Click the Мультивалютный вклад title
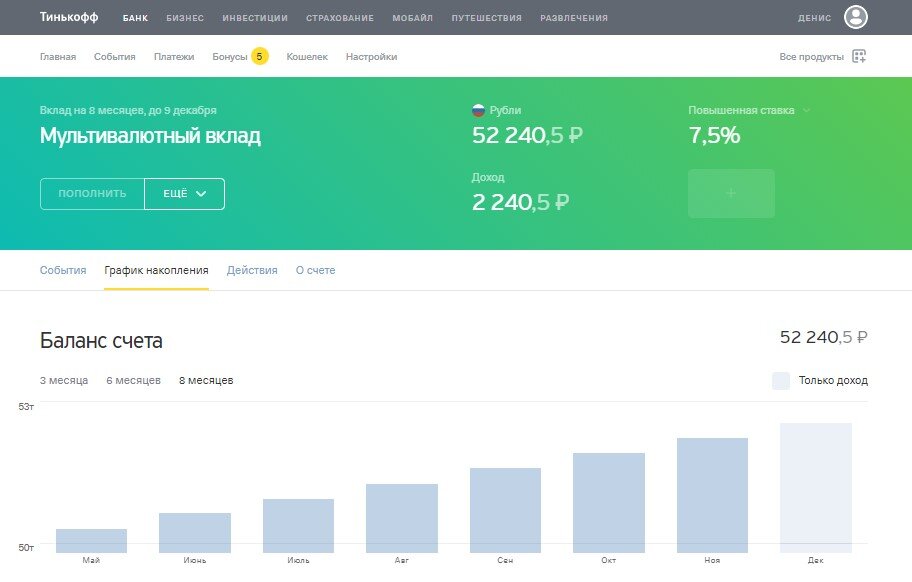 click(150, 136)
